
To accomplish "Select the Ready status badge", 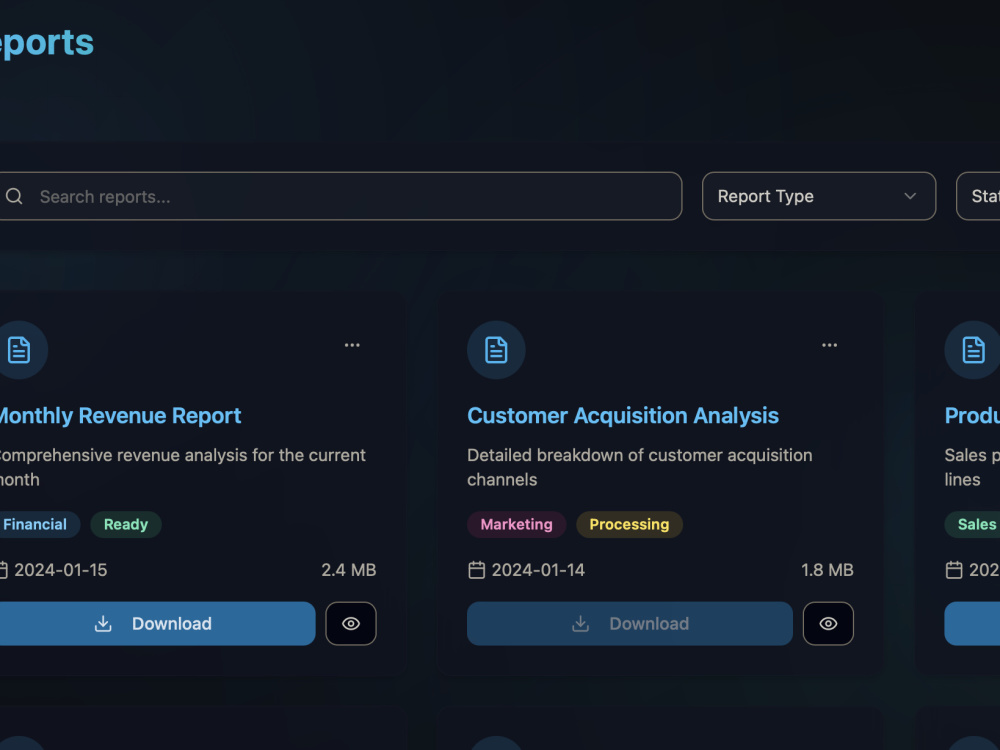I will coord(126,524).
